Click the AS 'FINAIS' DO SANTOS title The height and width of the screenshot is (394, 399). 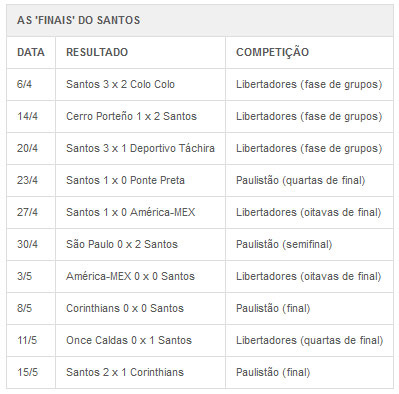click(x=78, y=20)
